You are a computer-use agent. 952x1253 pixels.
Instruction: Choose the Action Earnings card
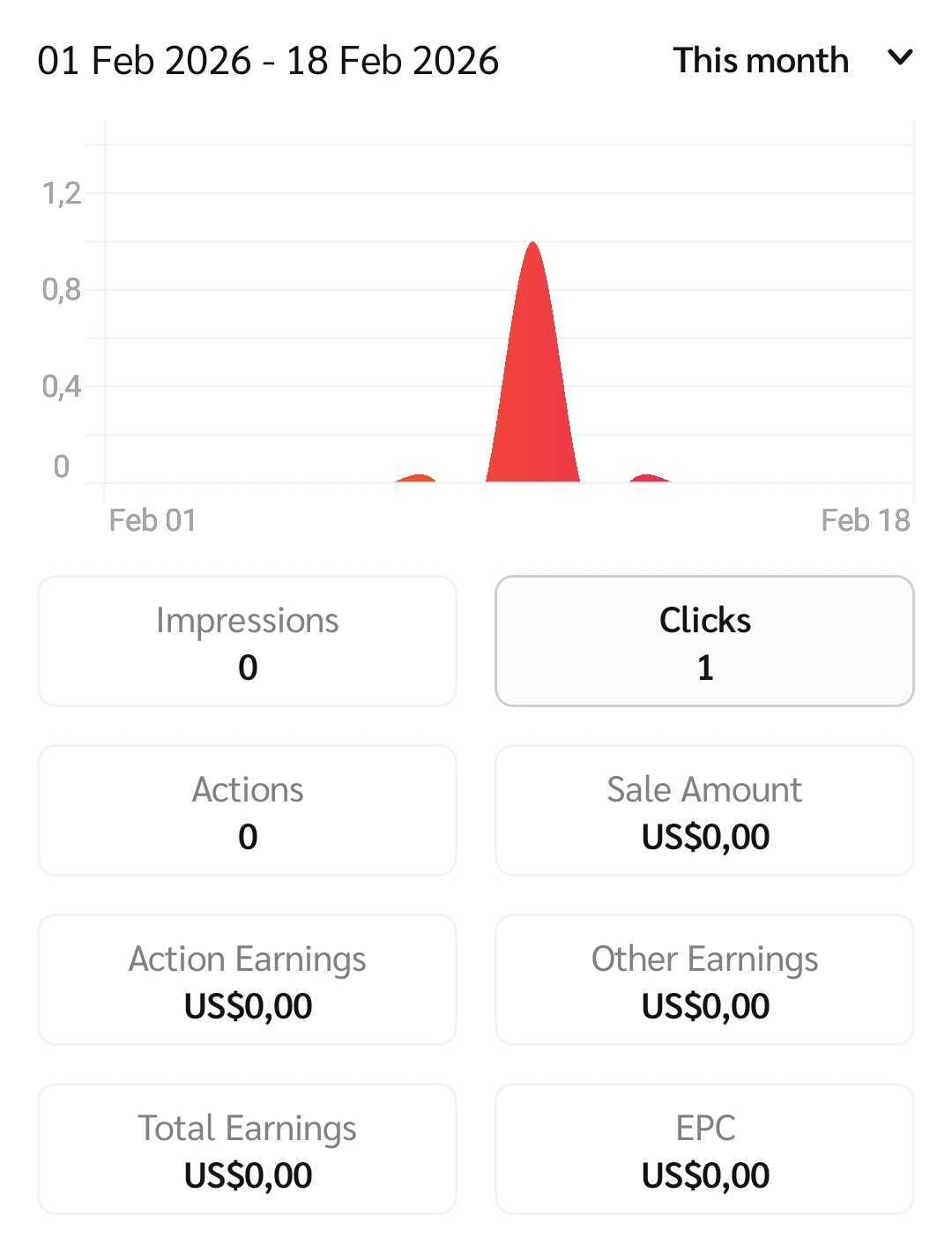[x=248, y=980]
